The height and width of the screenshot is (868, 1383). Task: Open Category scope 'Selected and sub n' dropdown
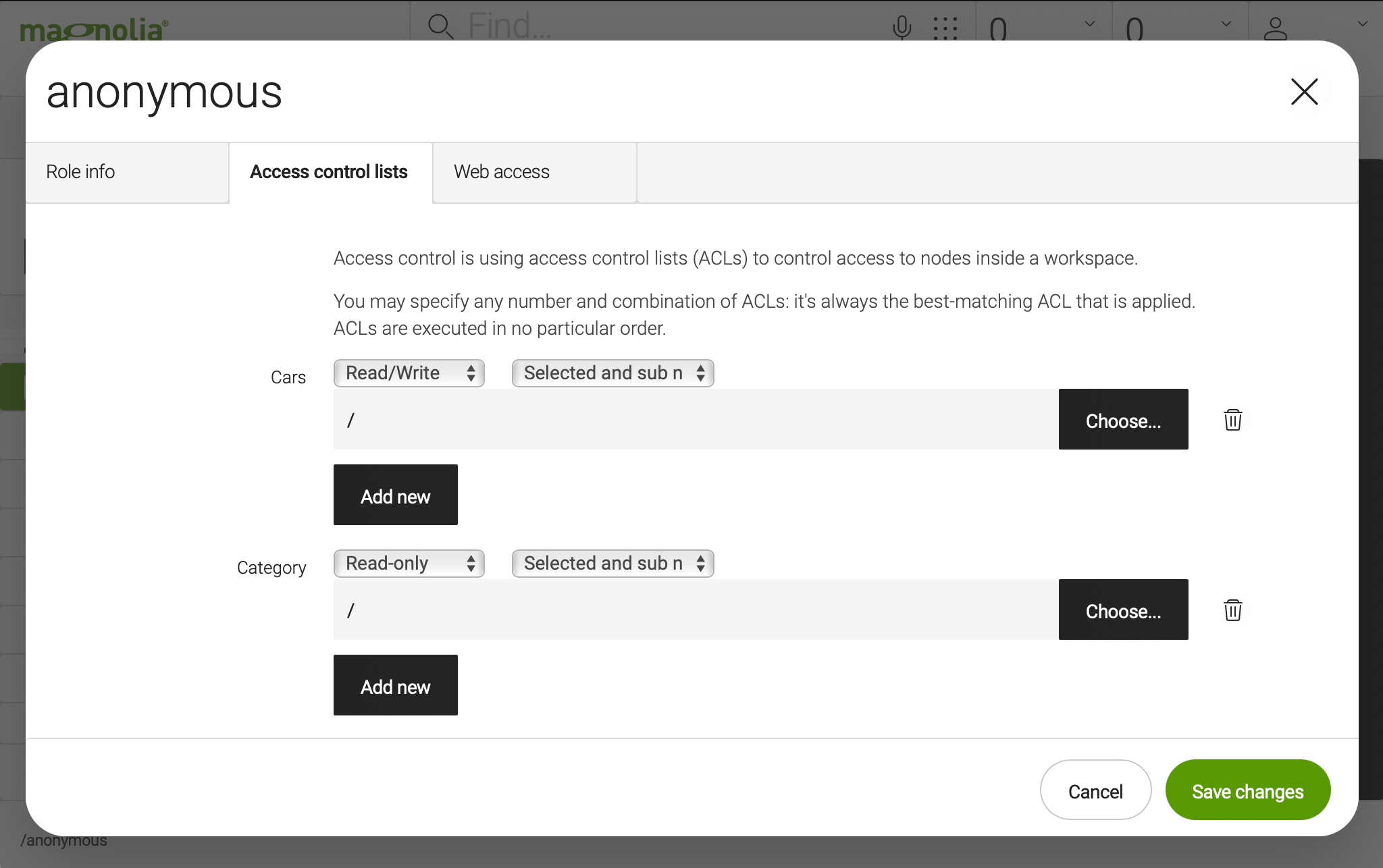[x=612, y=564]
